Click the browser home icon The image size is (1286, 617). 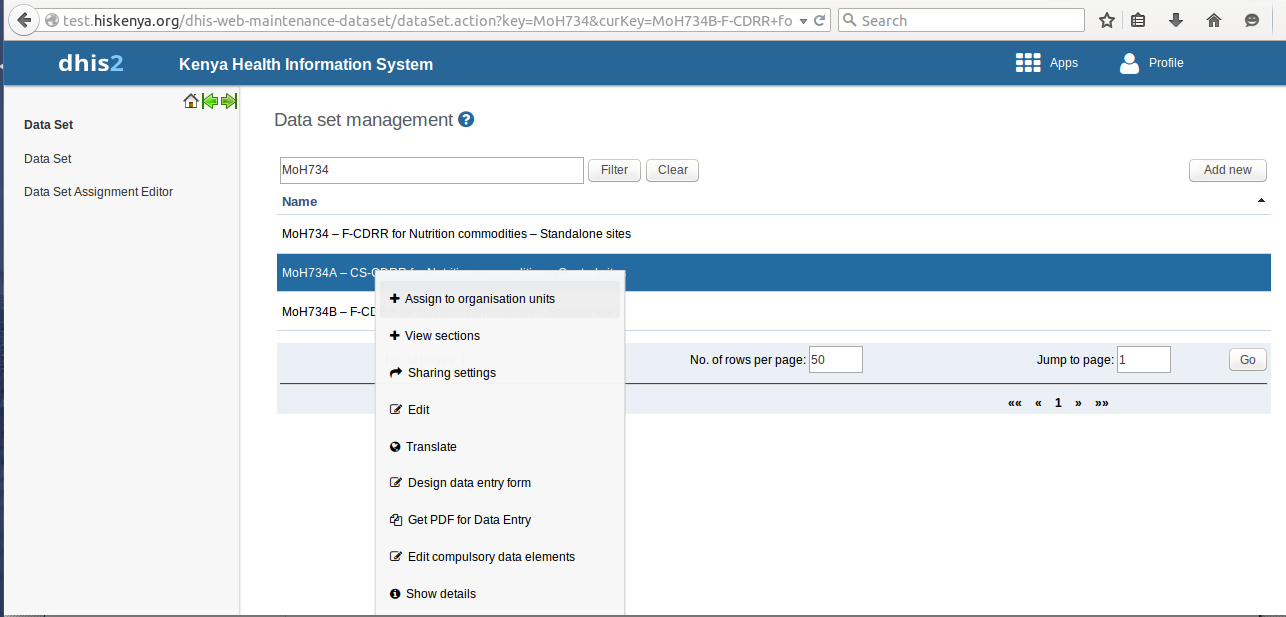tap(1214, 20)
